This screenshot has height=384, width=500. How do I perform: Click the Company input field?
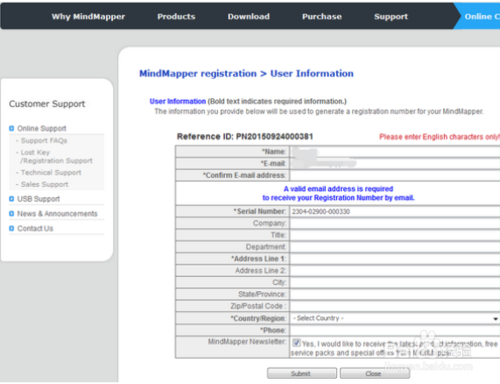pos(395,223)
